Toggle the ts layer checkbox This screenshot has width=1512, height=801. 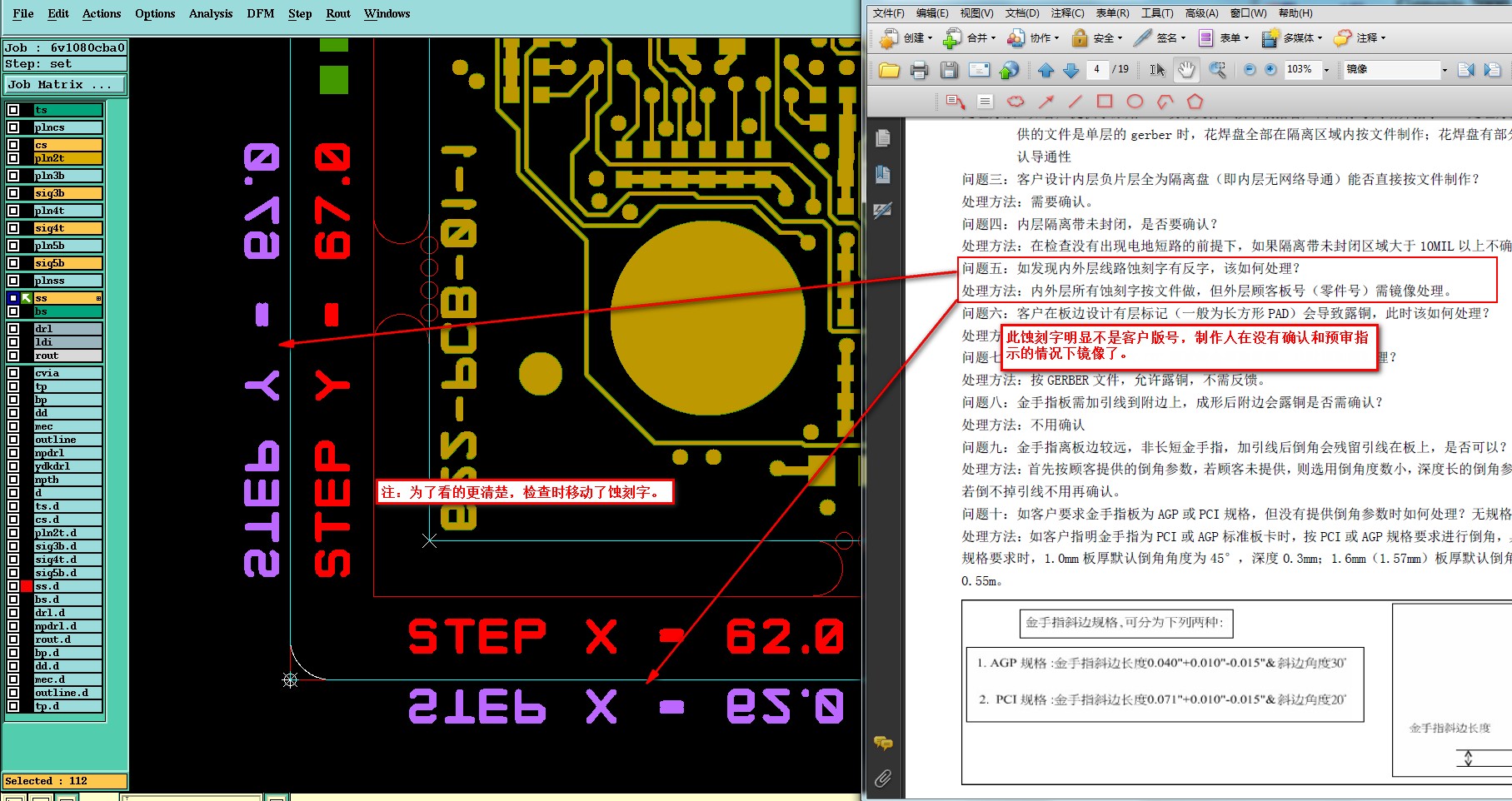(13, 110)
